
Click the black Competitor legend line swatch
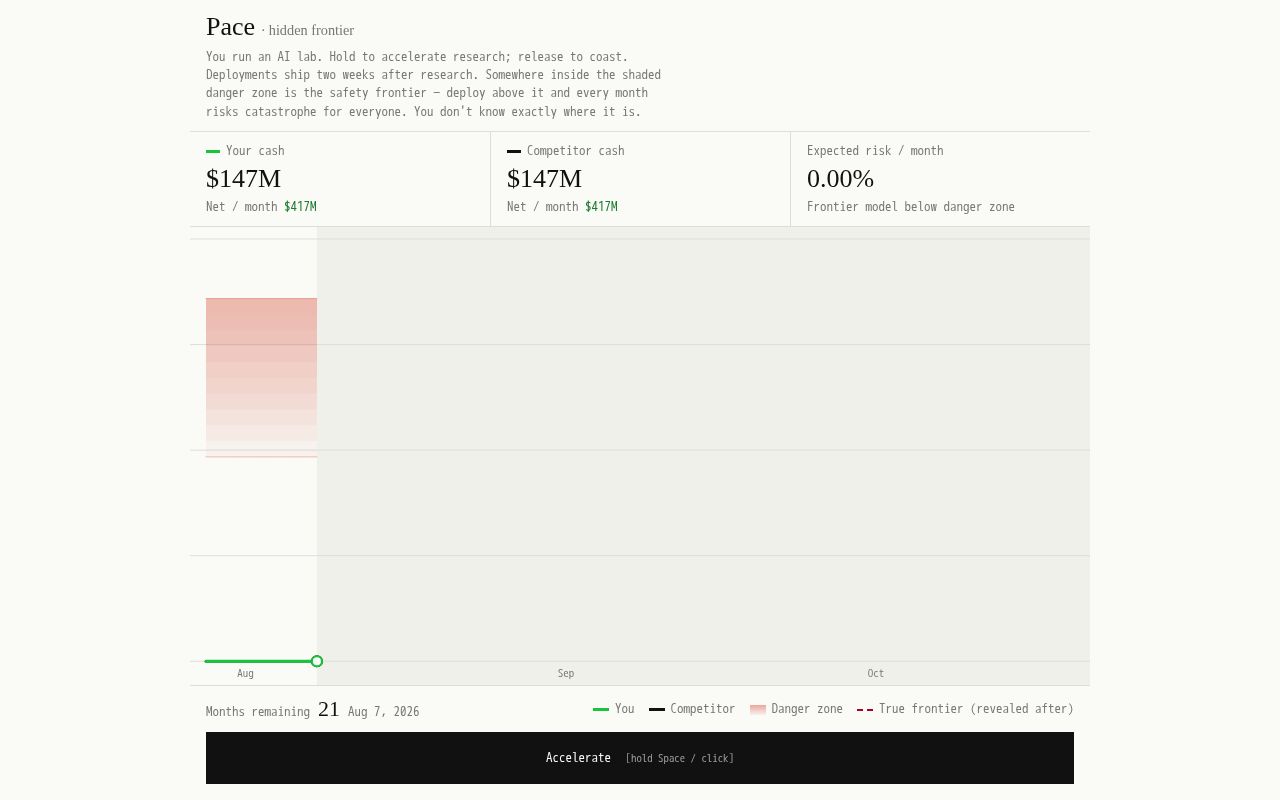click(657, 709)
